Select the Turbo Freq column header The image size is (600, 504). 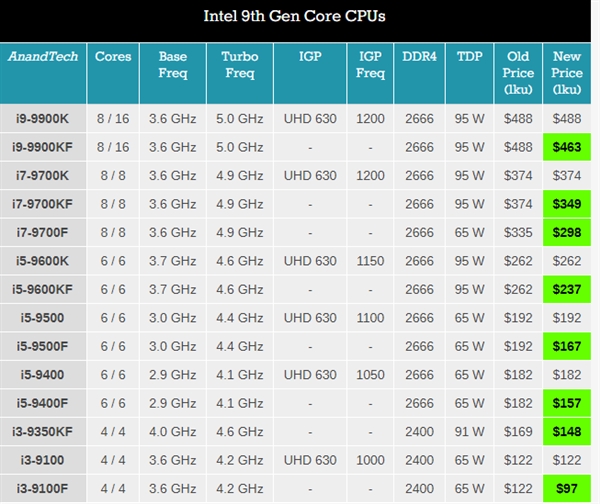pyautogui.click(x=240, y=65)
